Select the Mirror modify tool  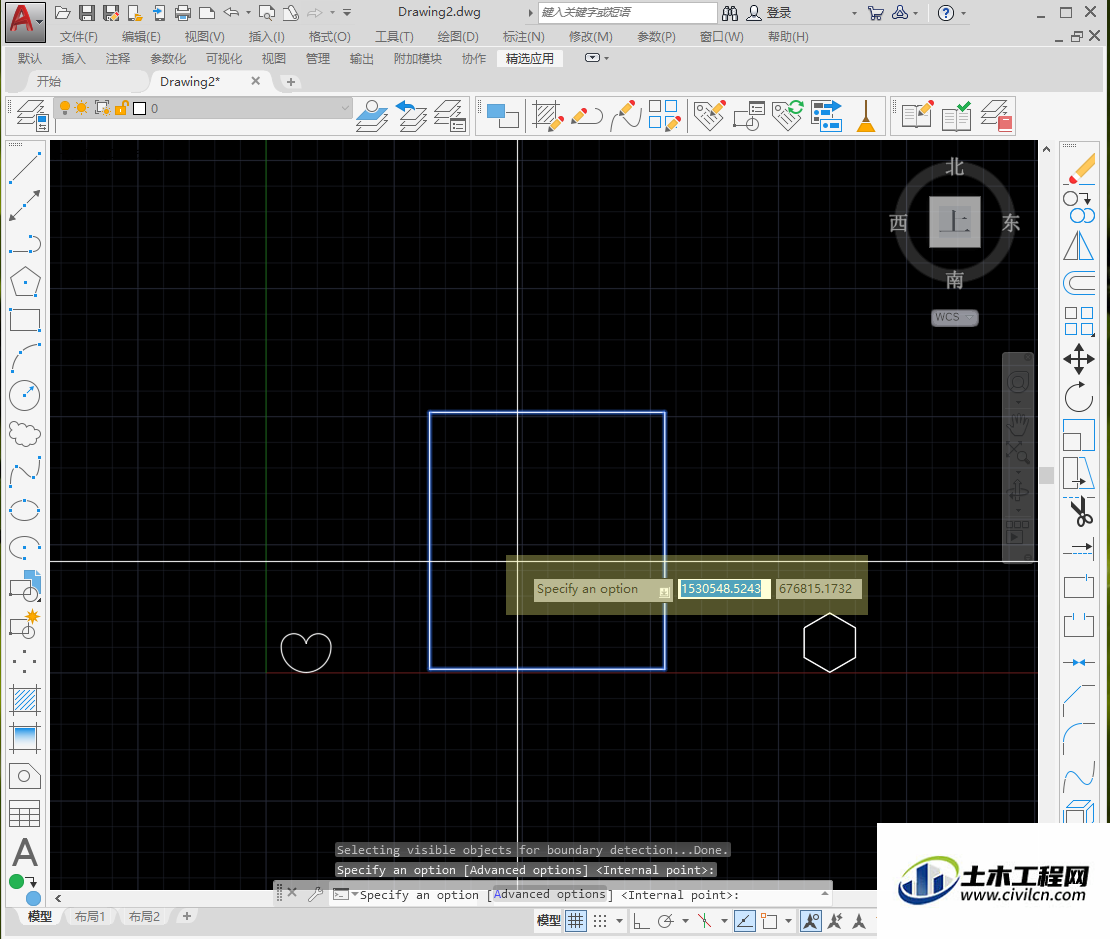click(x=1079, y=245)
